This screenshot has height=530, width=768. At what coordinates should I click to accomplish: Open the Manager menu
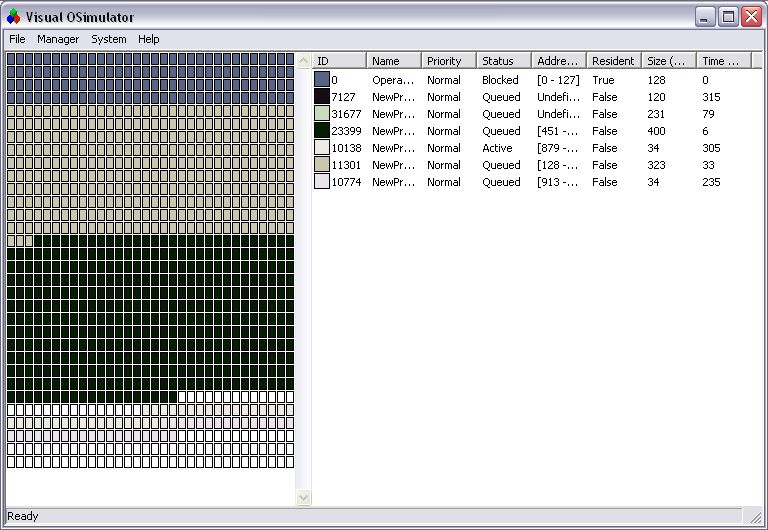(58, 39)
